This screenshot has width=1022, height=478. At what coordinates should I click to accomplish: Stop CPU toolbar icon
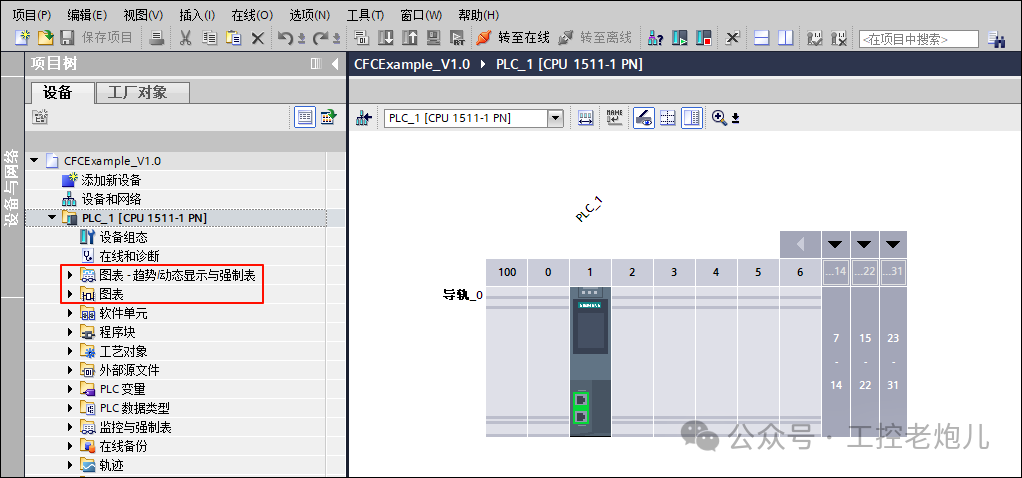(703, 38)
